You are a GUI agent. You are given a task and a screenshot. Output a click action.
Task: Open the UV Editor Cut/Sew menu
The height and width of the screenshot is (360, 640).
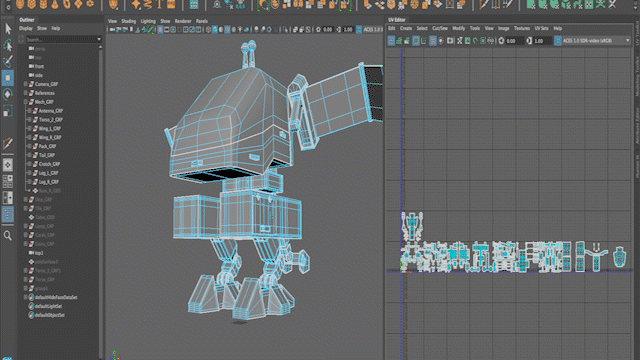(440, 29)
